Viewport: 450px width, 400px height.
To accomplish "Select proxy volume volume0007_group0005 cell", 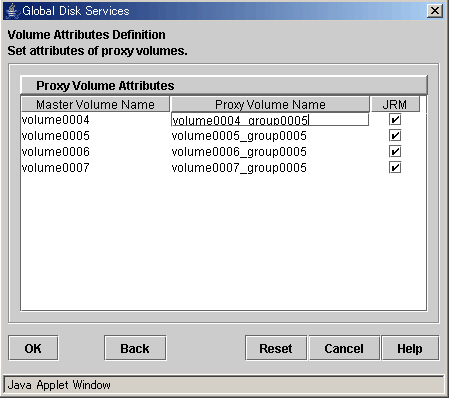I will pos(270,168).
